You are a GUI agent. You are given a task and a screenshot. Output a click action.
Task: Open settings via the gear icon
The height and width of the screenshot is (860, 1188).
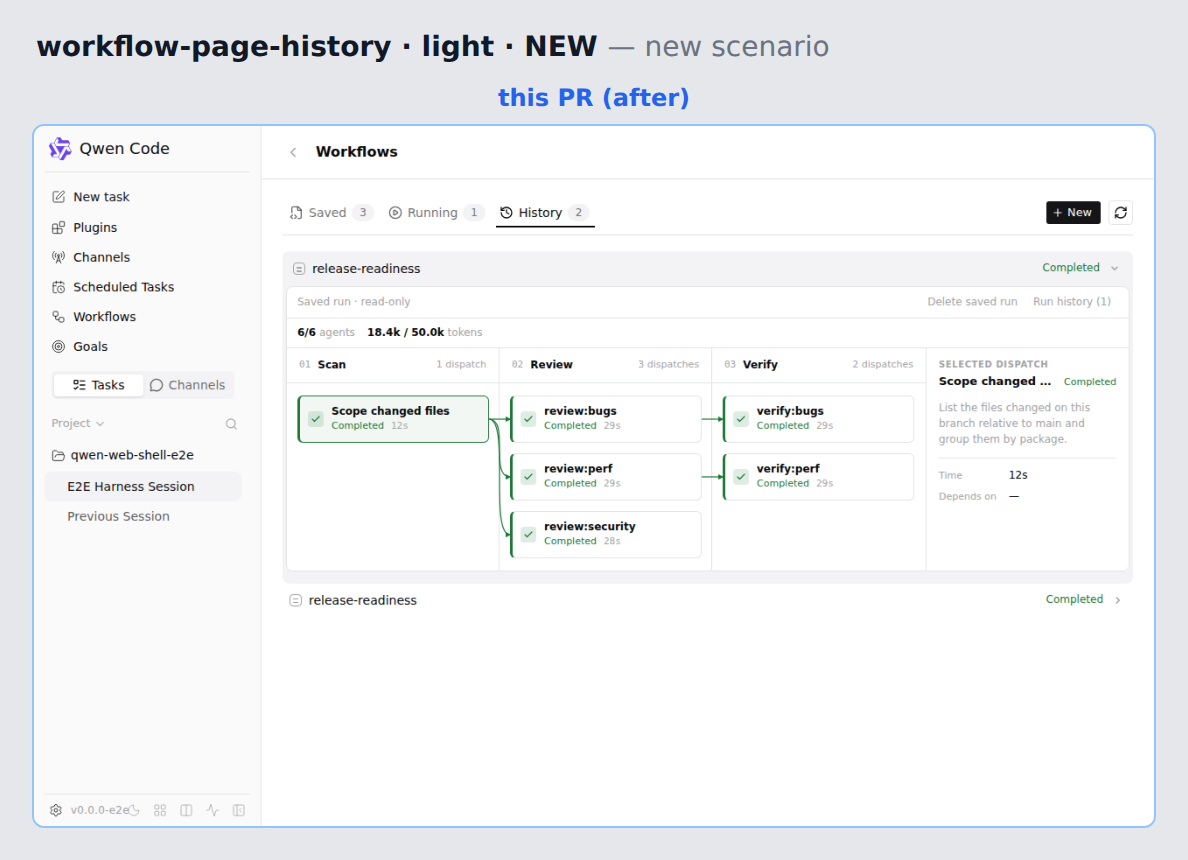(56, 811)
